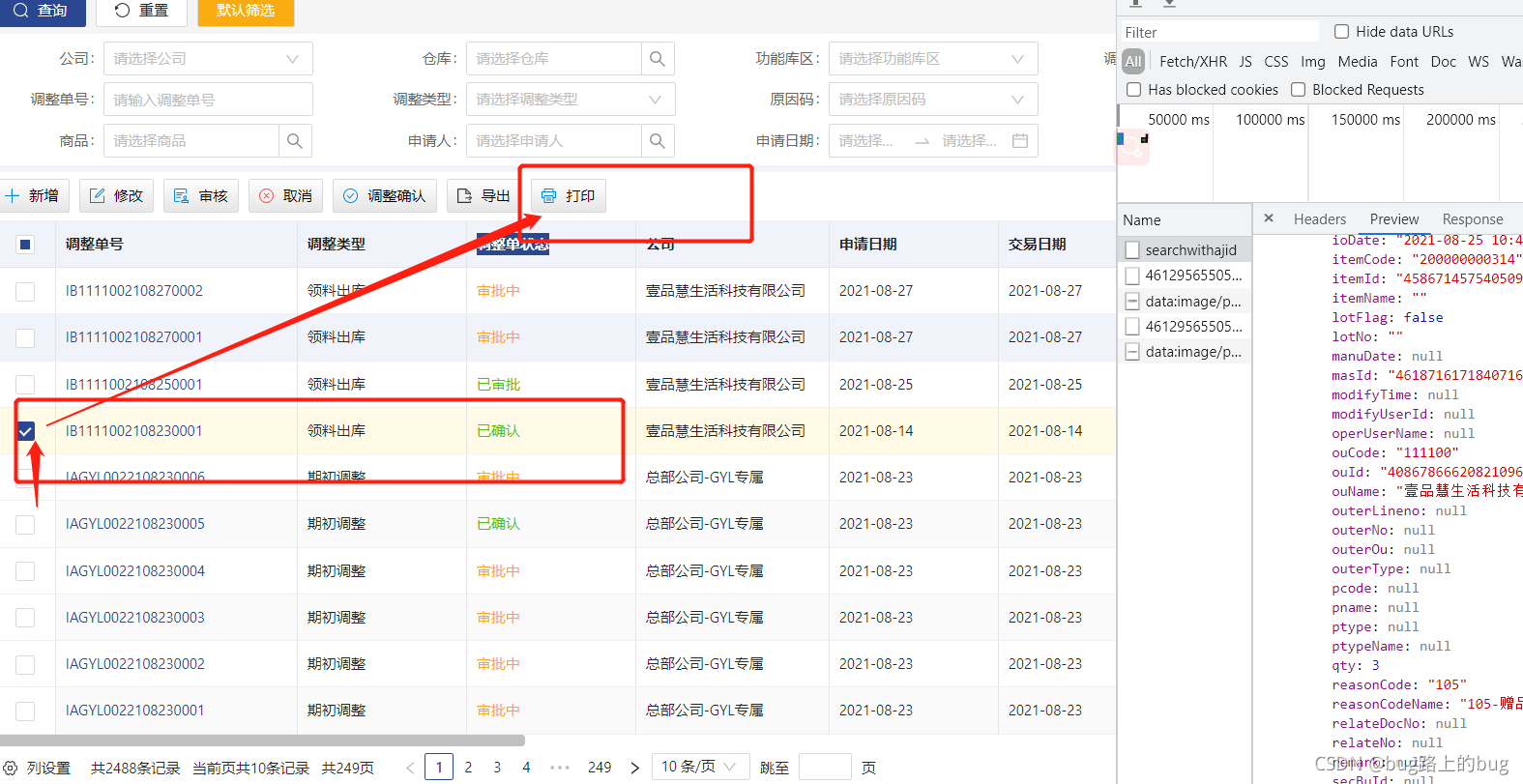Click the 调整确认 confirm toolbar button
Screen dimensions: 1523x784
[x=385, y=196]
